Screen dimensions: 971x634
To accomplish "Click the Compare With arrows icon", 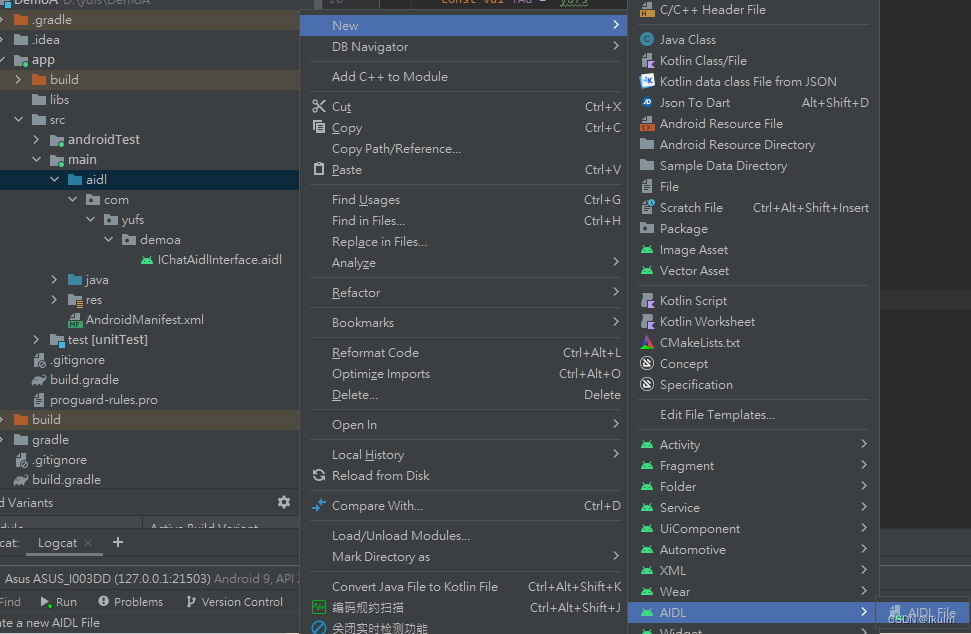I will pos(319,505).
